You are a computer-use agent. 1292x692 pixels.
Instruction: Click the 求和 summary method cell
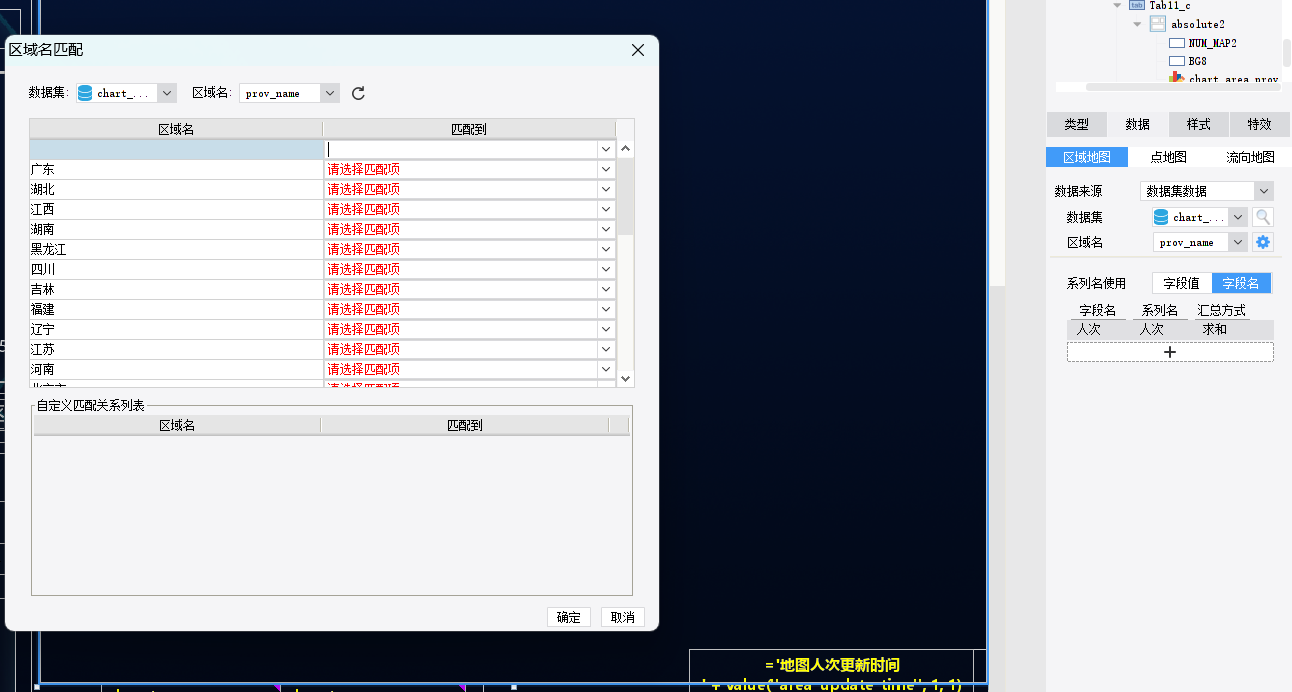[x=1215, y=329]
